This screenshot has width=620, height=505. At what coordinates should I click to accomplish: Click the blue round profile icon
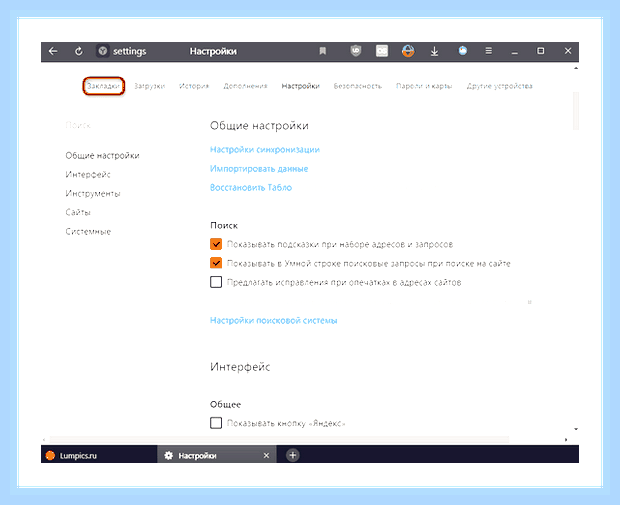pos(463,51)
